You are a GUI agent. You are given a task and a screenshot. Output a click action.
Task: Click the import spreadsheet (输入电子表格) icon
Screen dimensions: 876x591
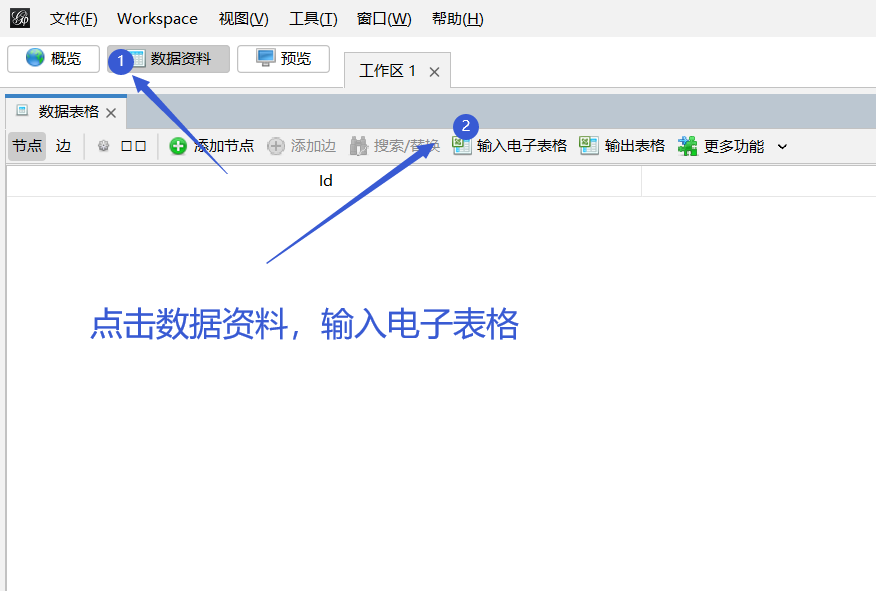(462, 146)
